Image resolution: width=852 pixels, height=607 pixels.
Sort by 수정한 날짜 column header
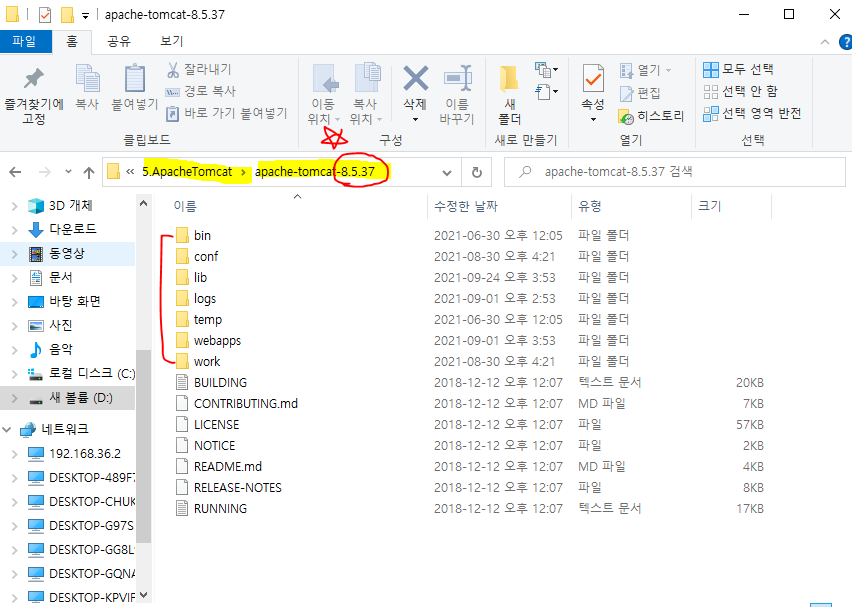[x=466, y=206]
